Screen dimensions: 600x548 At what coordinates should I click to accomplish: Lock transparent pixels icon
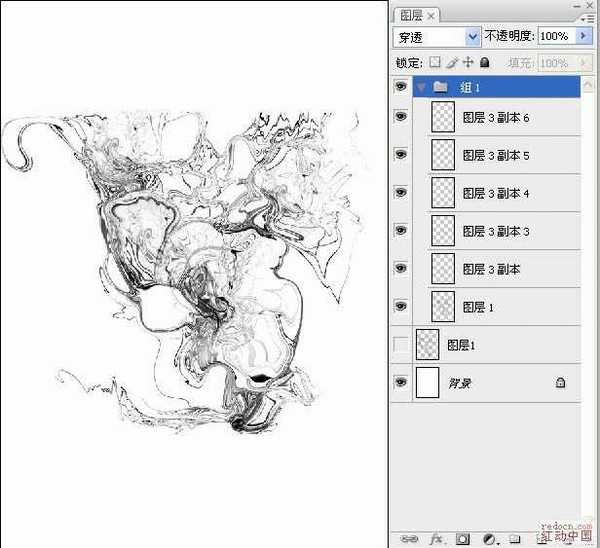(435, 62)
